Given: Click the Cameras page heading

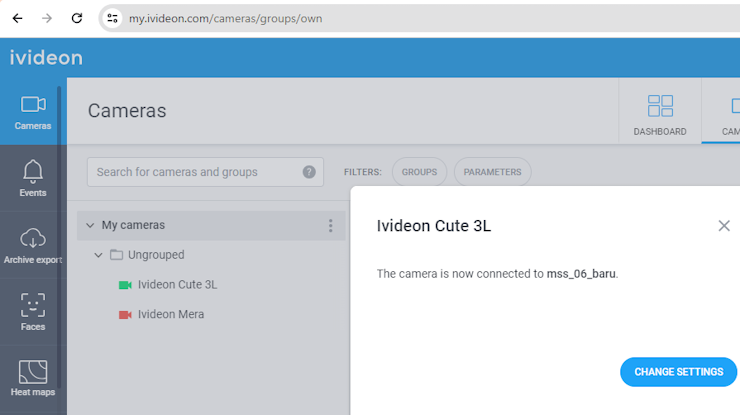Looking at the screenshot, I should pyautogui.click(x=127, y=111).
